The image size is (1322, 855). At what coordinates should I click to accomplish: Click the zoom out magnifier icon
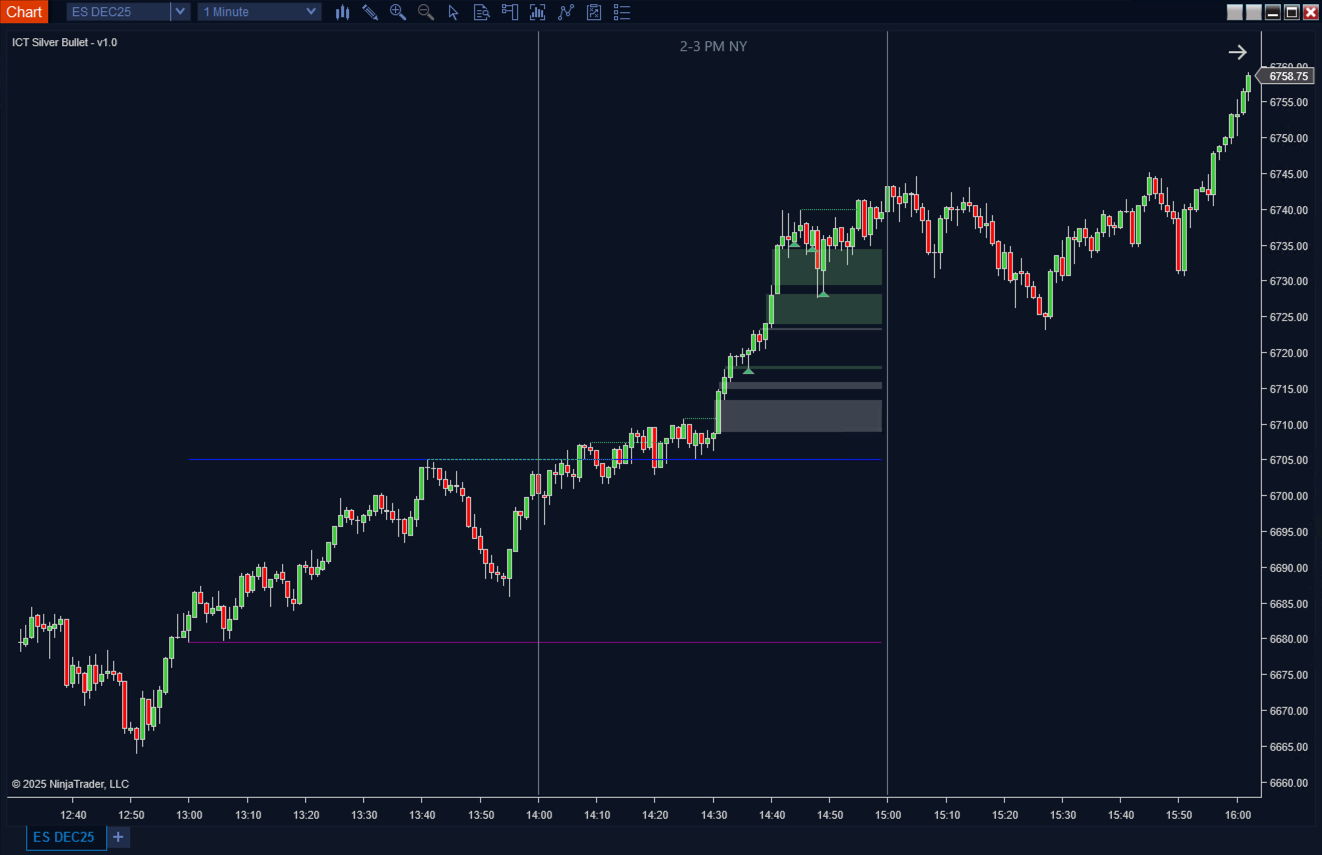tap(426, 12)
